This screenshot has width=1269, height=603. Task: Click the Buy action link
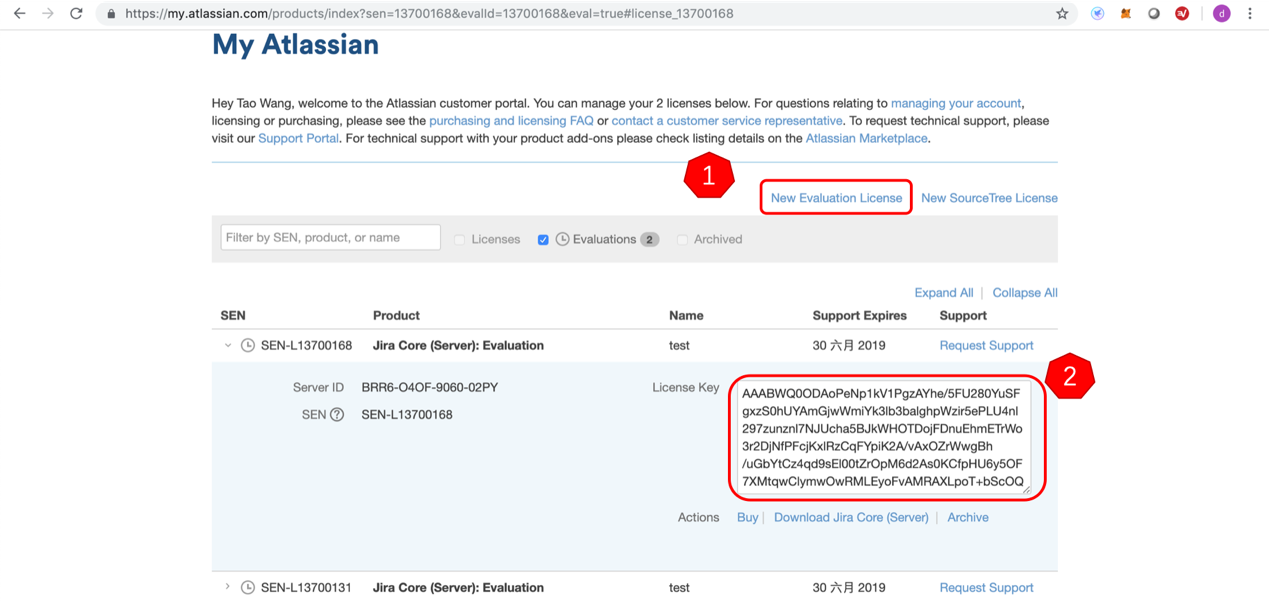pyautogui.click(x=747, y=518)
